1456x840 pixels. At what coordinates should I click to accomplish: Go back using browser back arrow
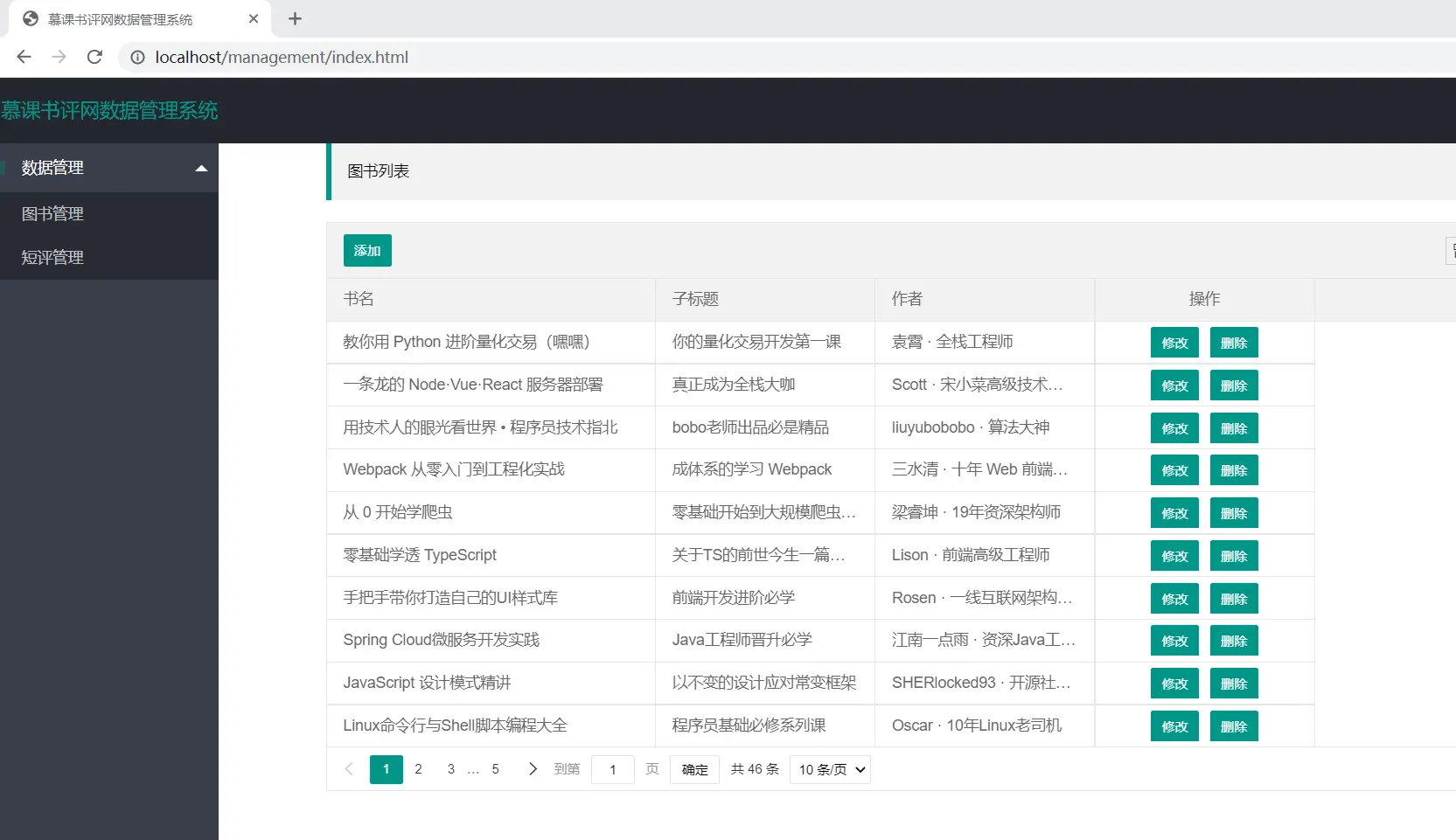click(24, 57)
